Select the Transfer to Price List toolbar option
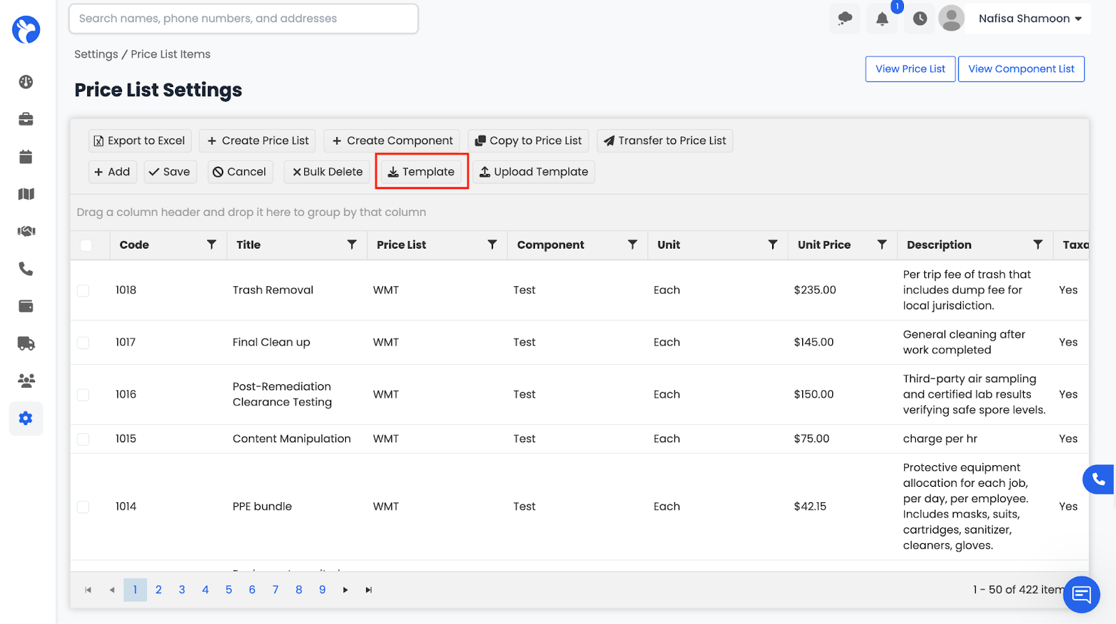 [x=664, y=140]
